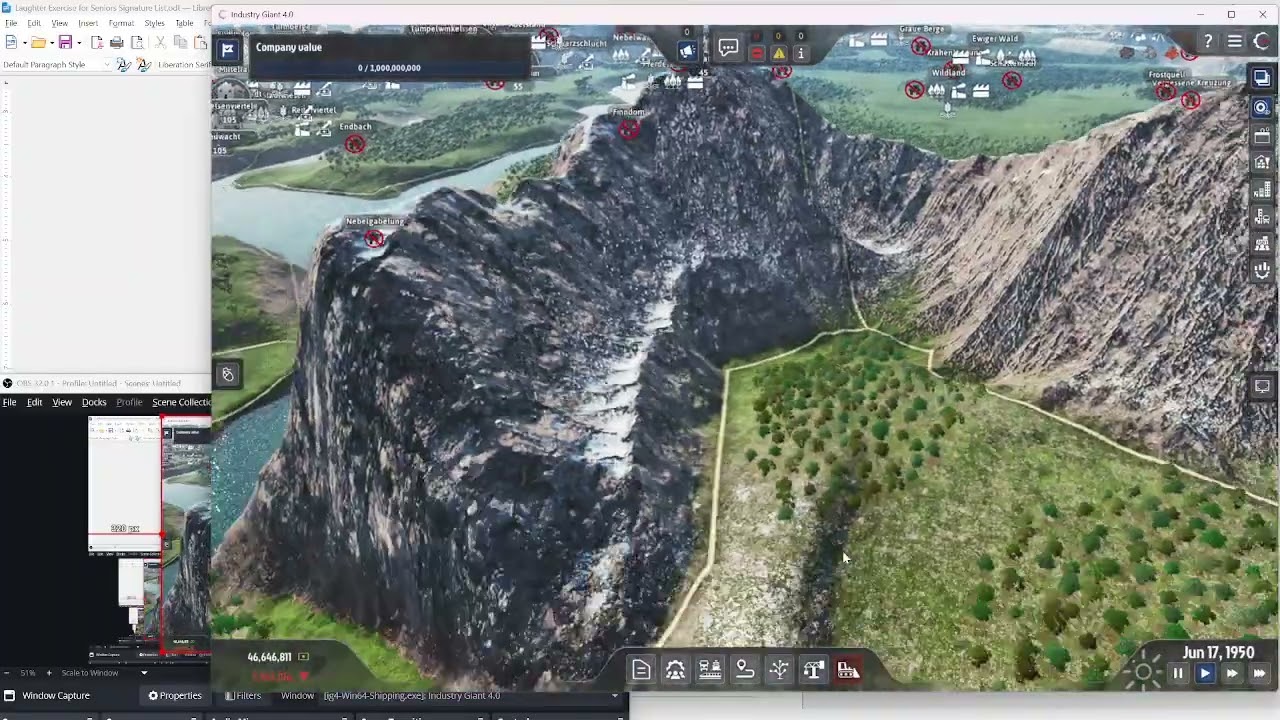Click Copy icon in LibreOffice toolbar

coord(181,42)
